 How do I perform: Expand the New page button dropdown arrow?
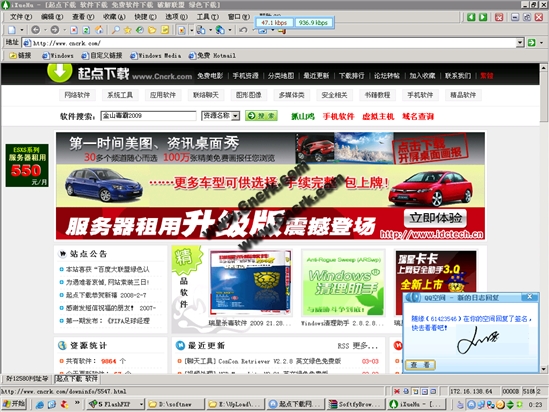point(22,30)
